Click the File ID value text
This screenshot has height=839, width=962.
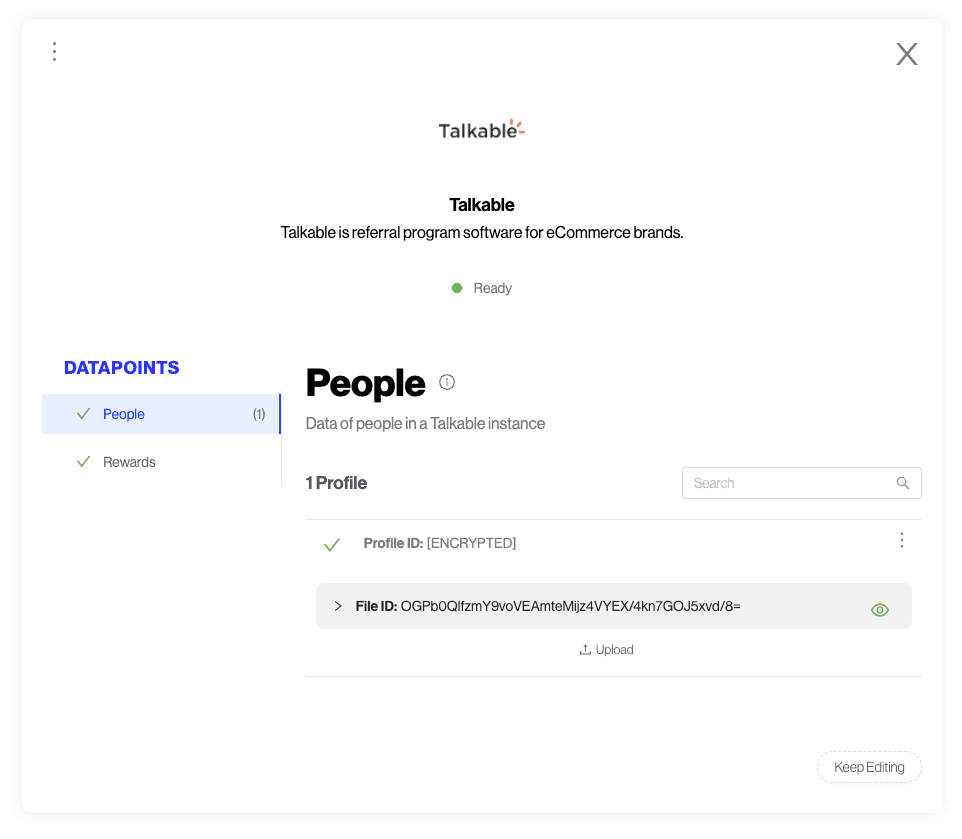pos(571,607)
